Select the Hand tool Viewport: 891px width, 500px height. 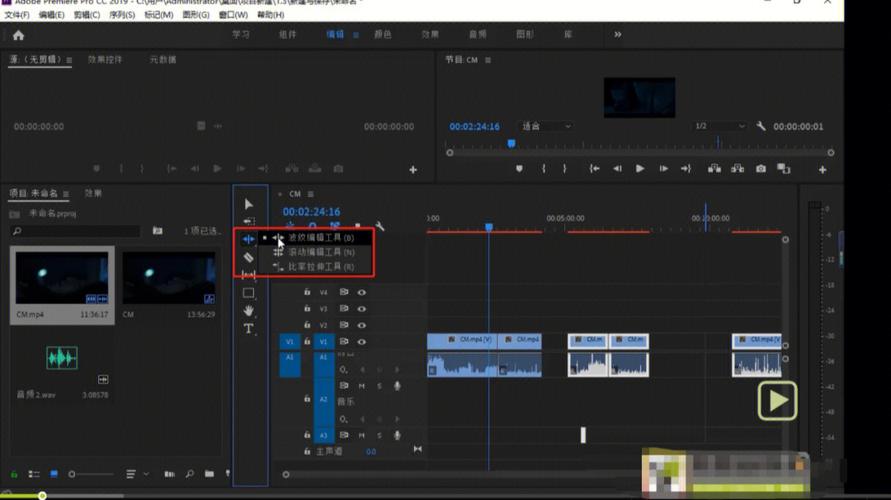(248, 311)
